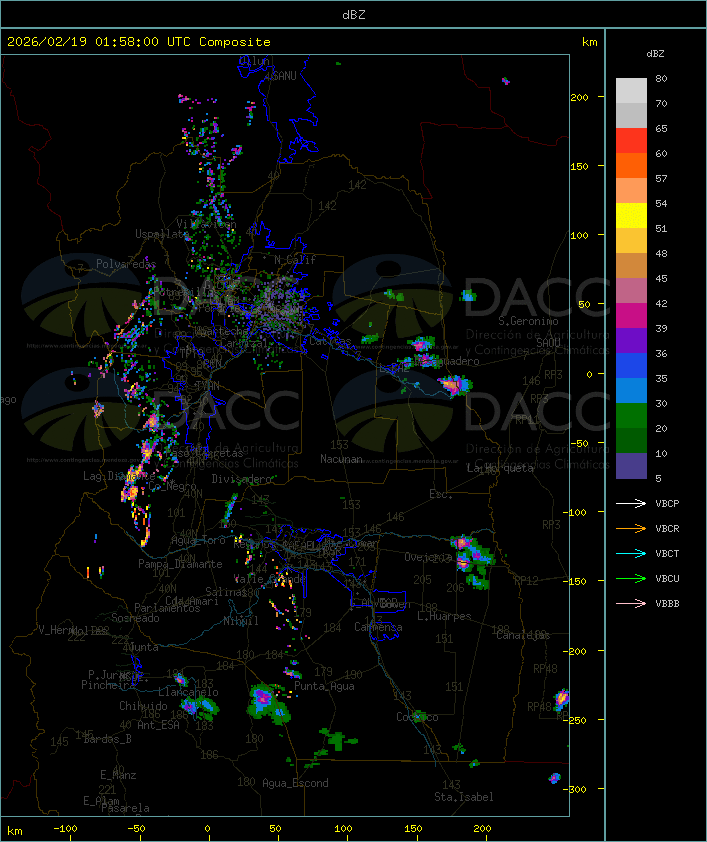Pick the light blue 30-35 dBZ swatch
This screenshot has width=707, height=842.
(631, 390)
